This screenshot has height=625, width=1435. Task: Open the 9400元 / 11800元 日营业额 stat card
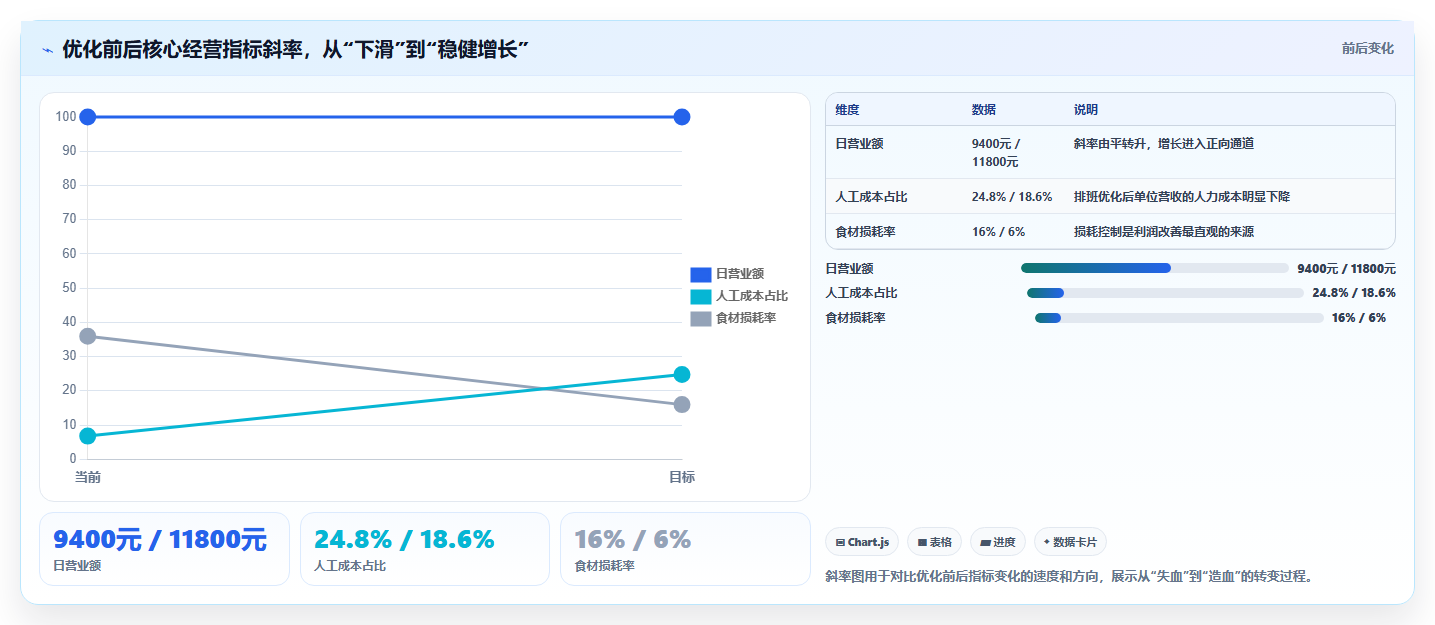click(x=164, y=549)
